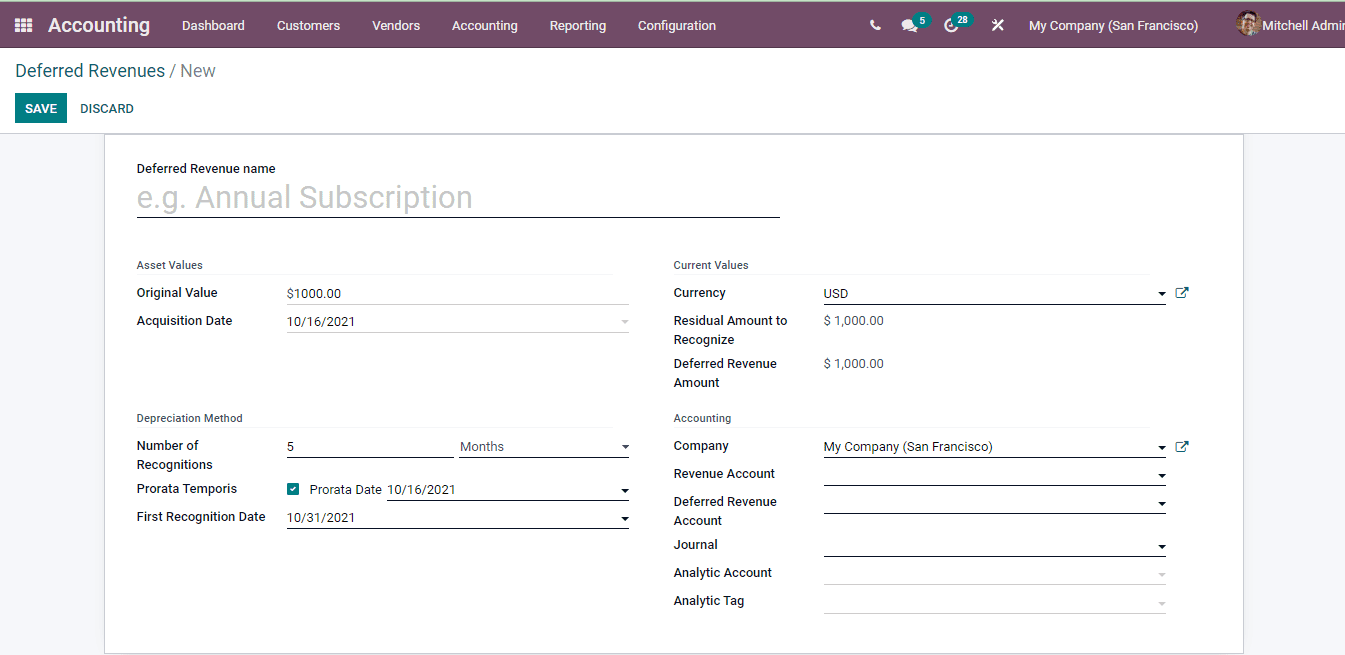1345x655 pixels.
Task: Open the activities clock icon
Action: tap(950, 24)
